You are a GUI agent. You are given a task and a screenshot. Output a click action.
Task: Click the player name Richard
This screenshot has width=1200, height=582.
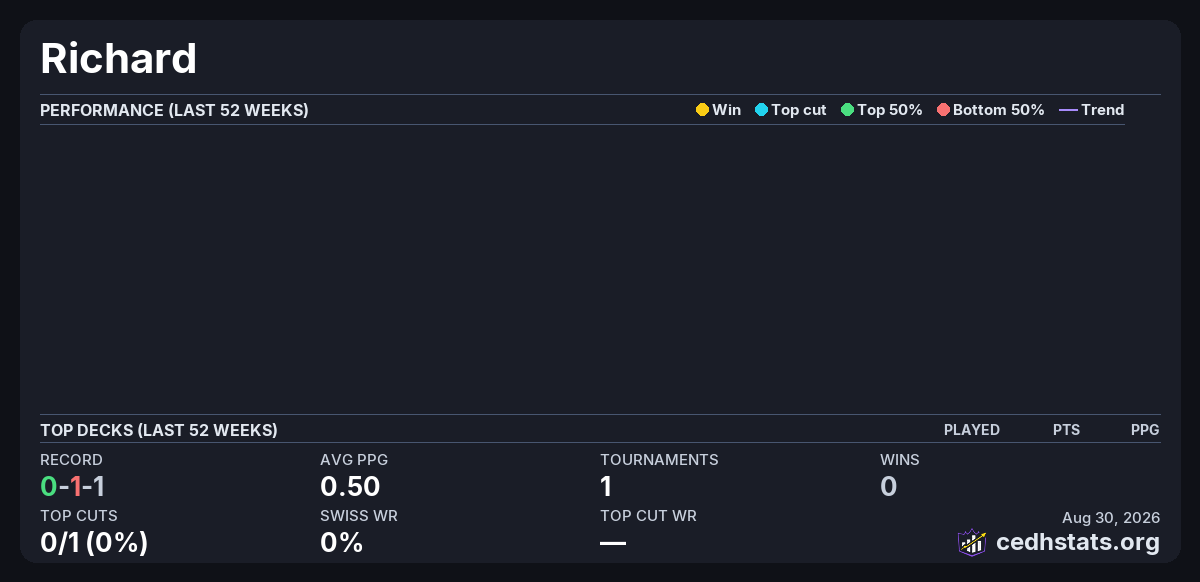click(118, 59)
